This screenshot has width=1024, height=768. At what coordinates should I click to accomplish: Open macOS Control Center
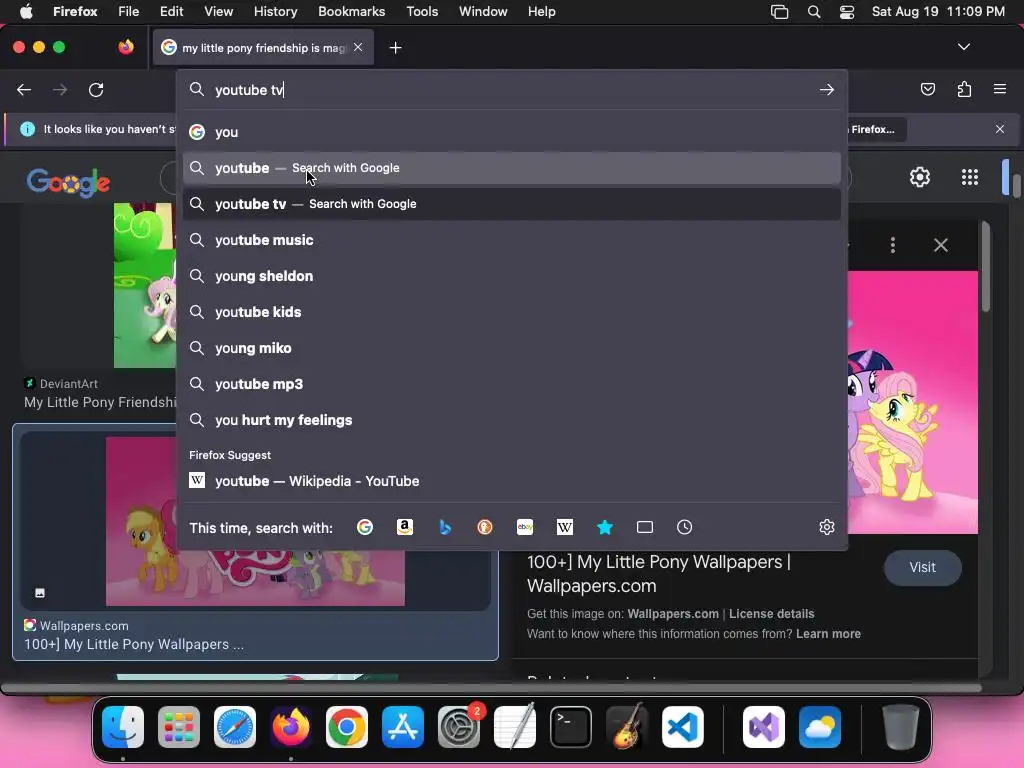click(847, 12)
